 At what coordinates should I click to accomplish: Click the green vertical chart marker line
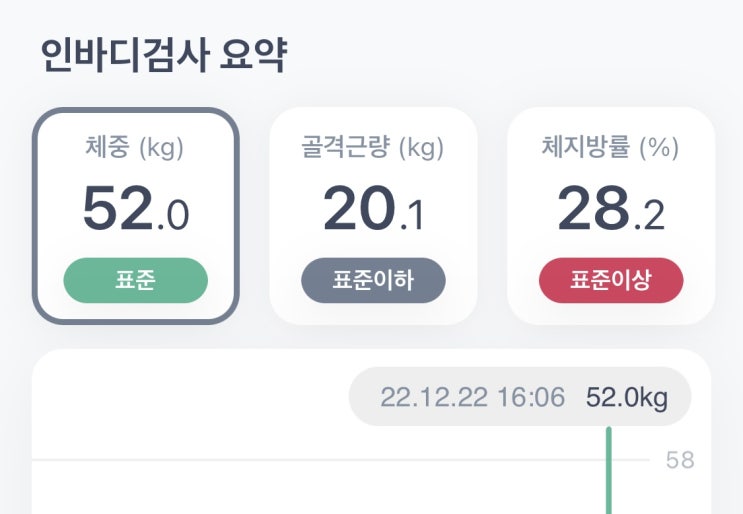pyautogui.click(x=607, y=480)
